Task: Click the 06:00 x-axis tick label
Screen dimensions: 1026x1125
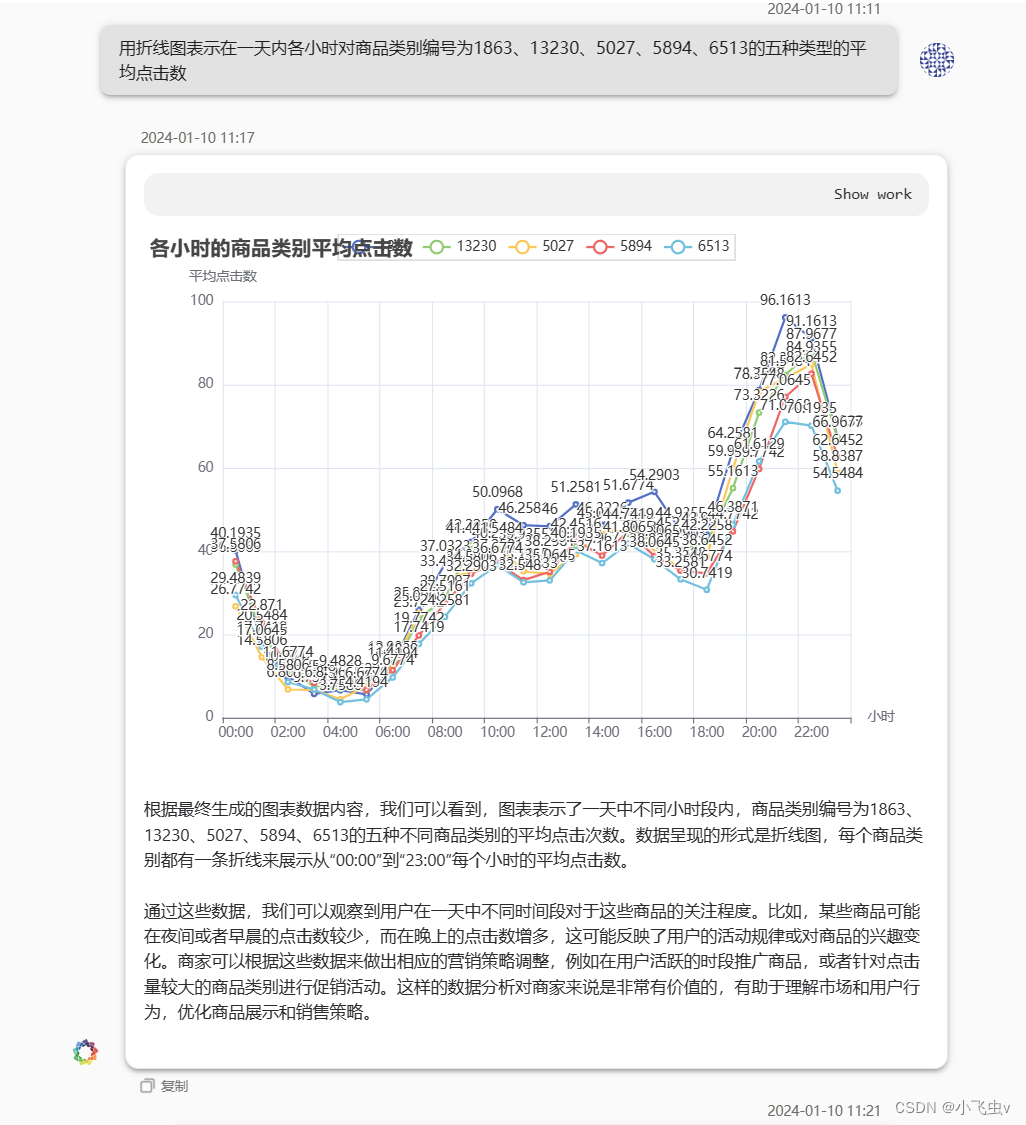Action: point(392,732)
